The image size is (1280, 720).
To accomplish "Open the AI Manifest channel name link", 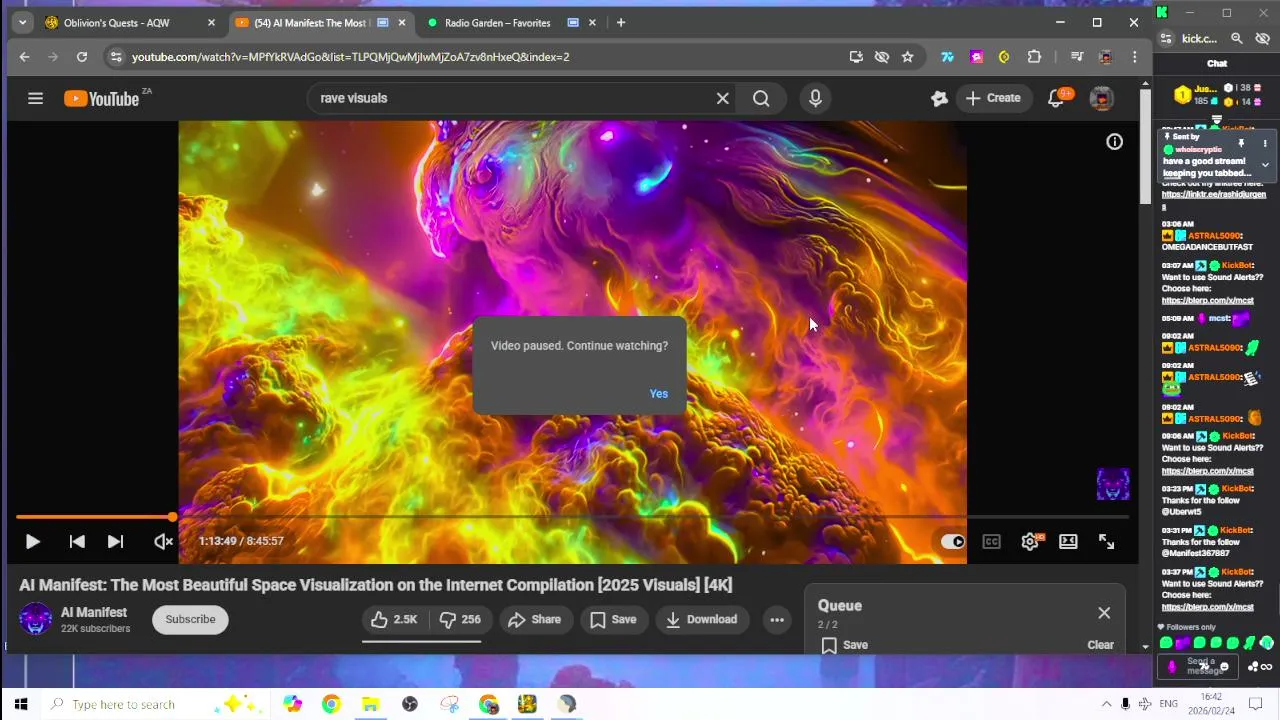I will [x=94, y=612].
